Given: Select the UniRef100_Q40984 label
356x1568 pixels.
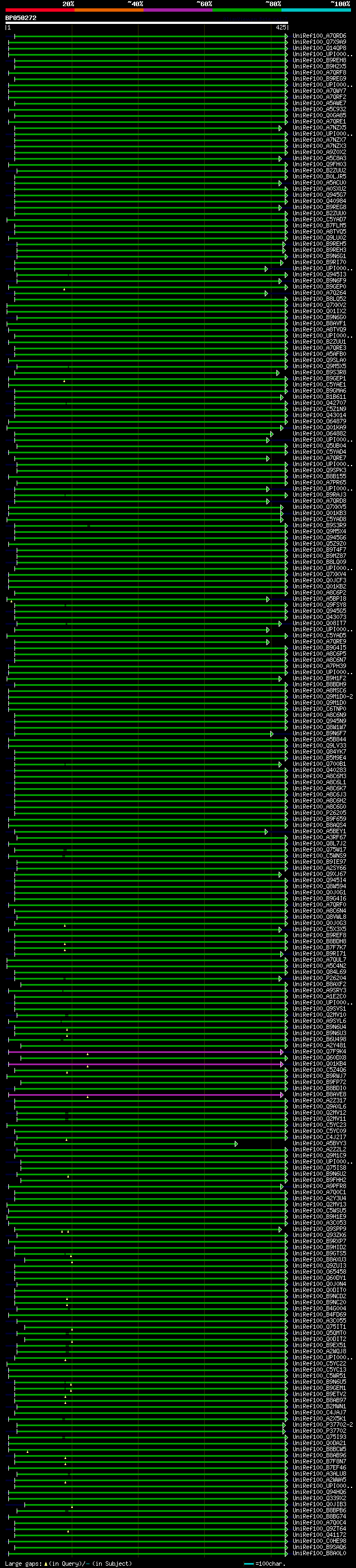Looking at the screenshot, I should click(x=319, y=201).
